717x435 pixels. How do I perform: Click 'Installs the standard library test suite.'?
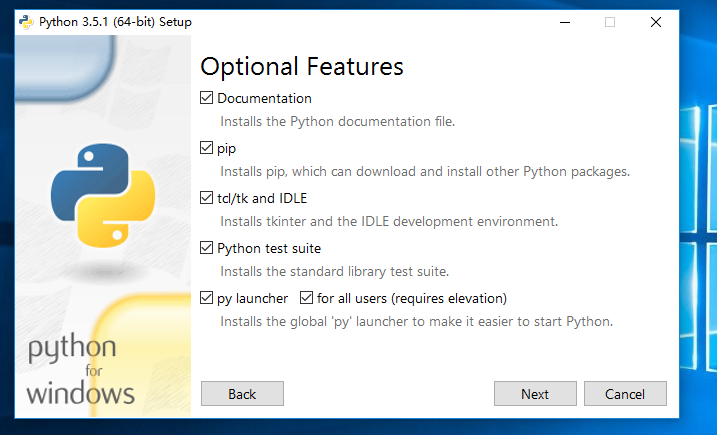point(335,272)
